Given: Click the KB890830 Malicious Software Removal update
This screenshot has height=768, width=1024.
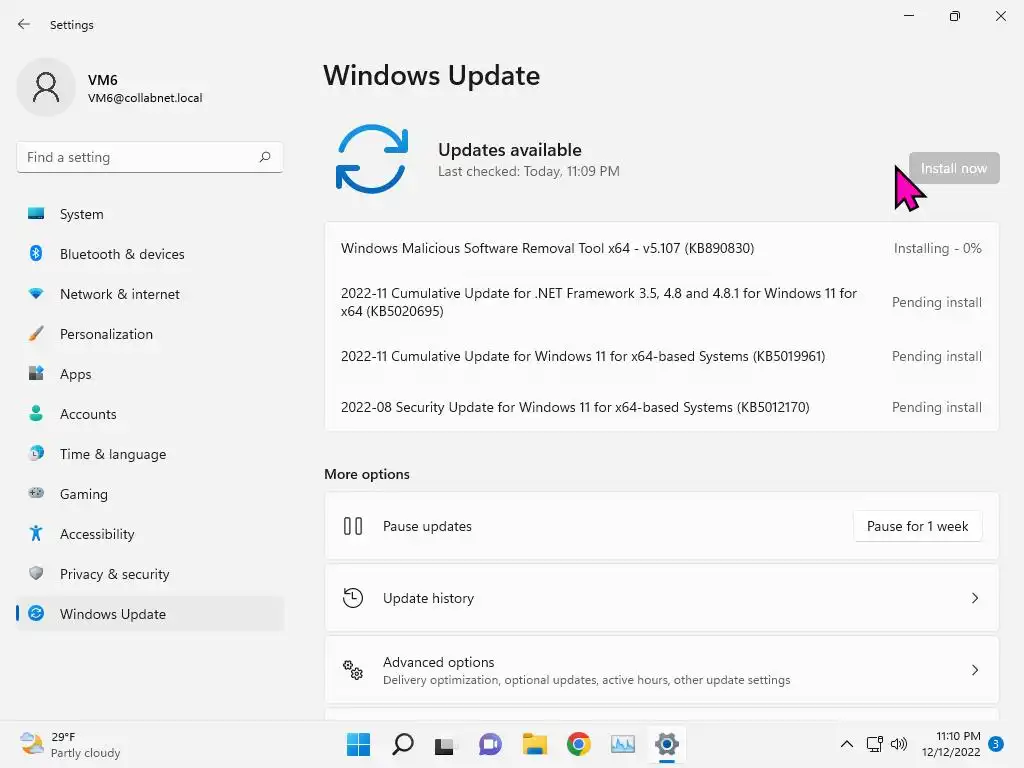Looking at the screenshot, I should coord(547,248).
